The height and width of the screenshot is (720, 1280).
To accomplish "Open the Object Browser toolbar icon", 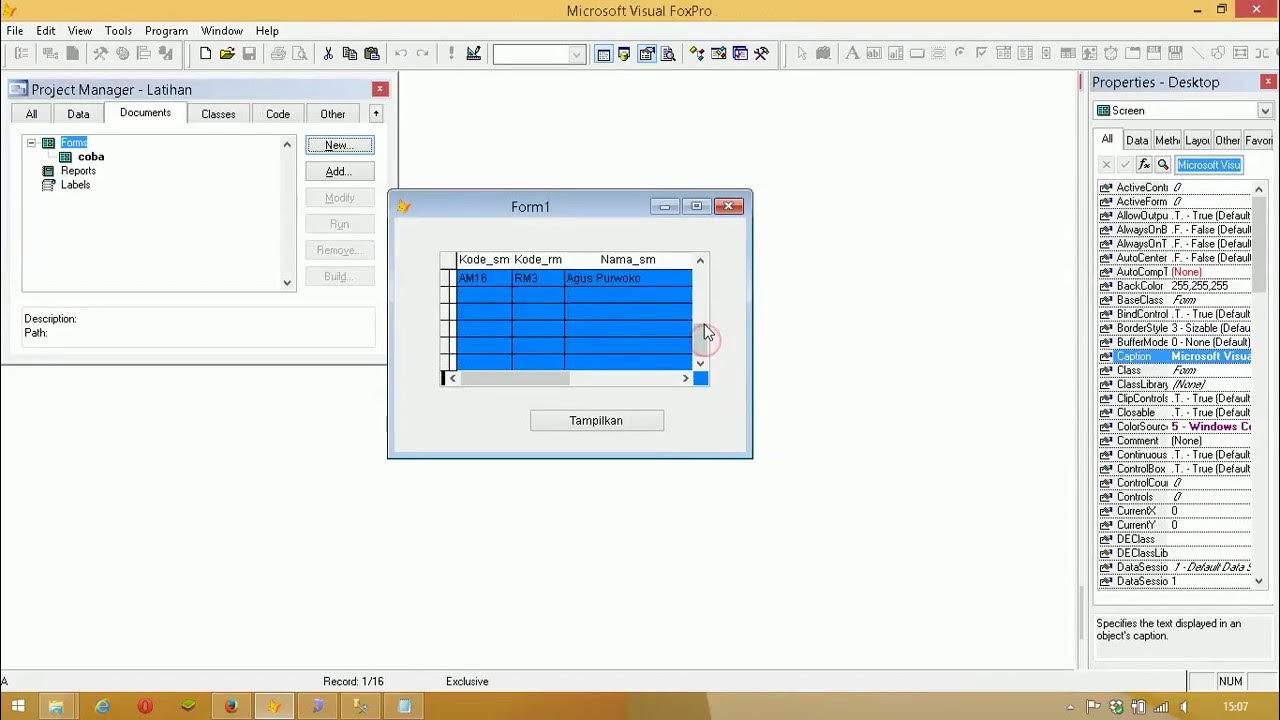I will [x=718, y=54].
